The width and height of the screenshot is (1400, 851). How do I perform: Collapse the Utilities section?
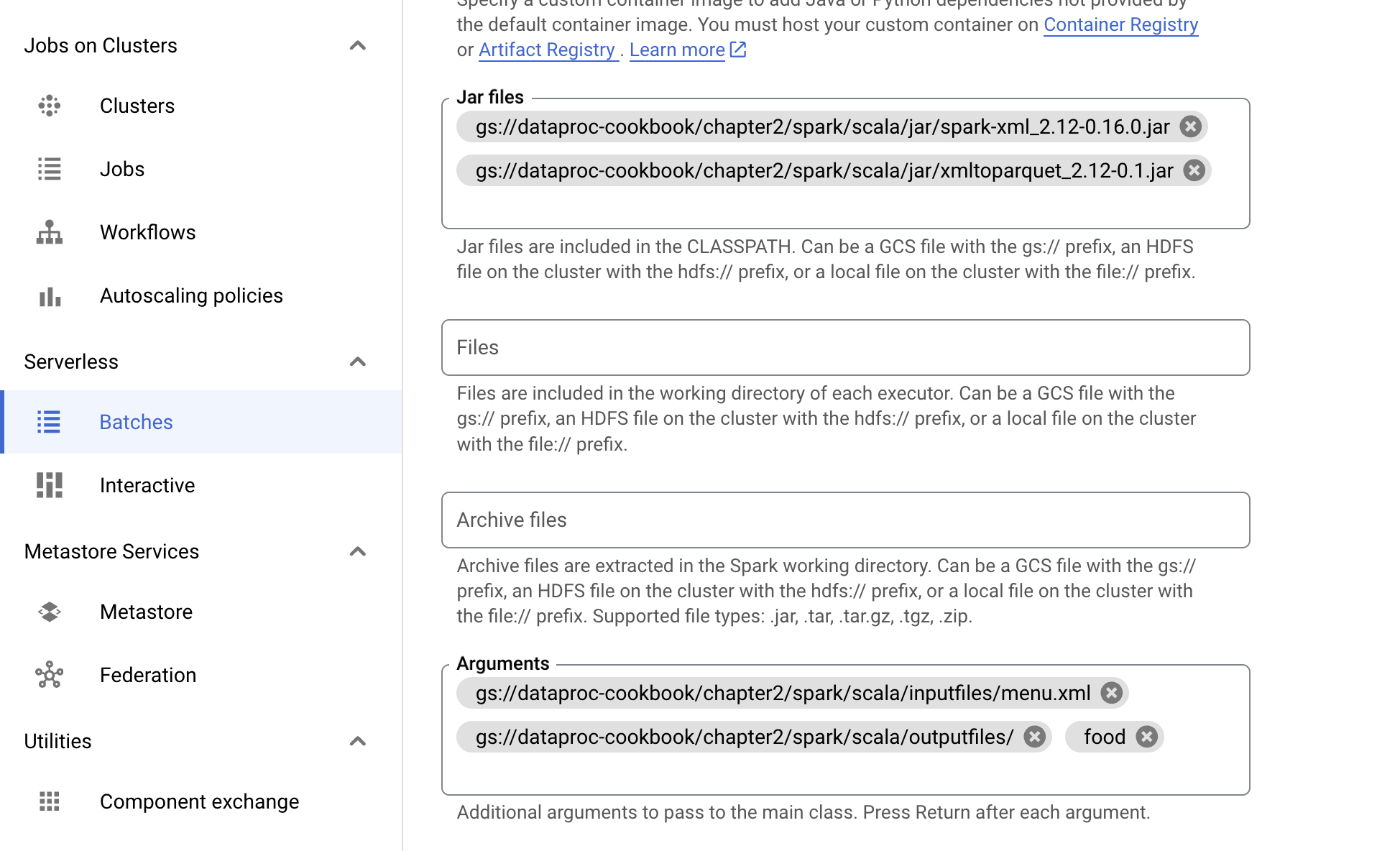coord(358,741)
